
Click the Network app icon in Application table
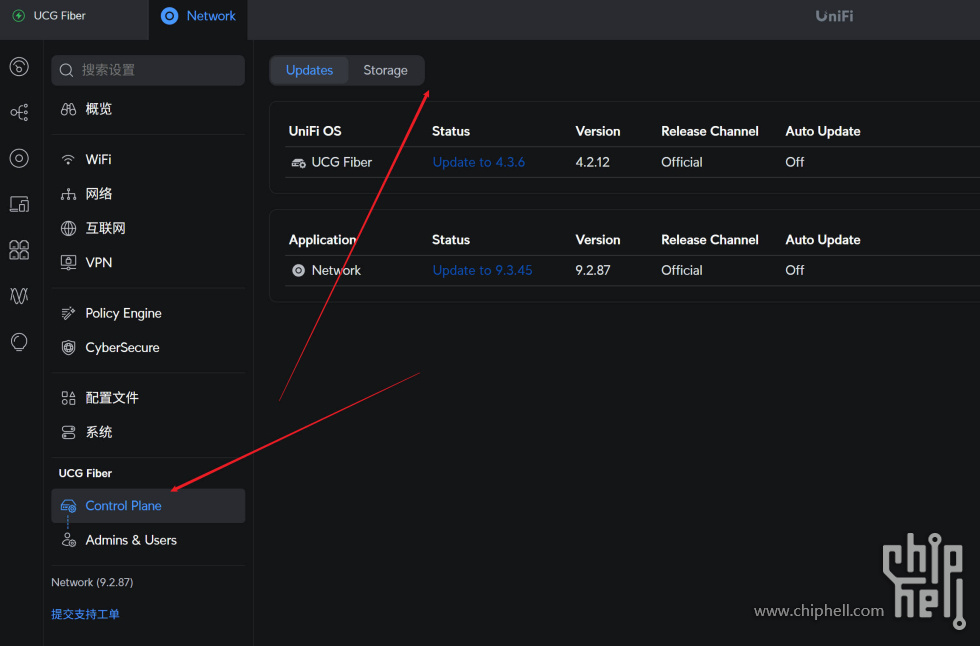298,271
